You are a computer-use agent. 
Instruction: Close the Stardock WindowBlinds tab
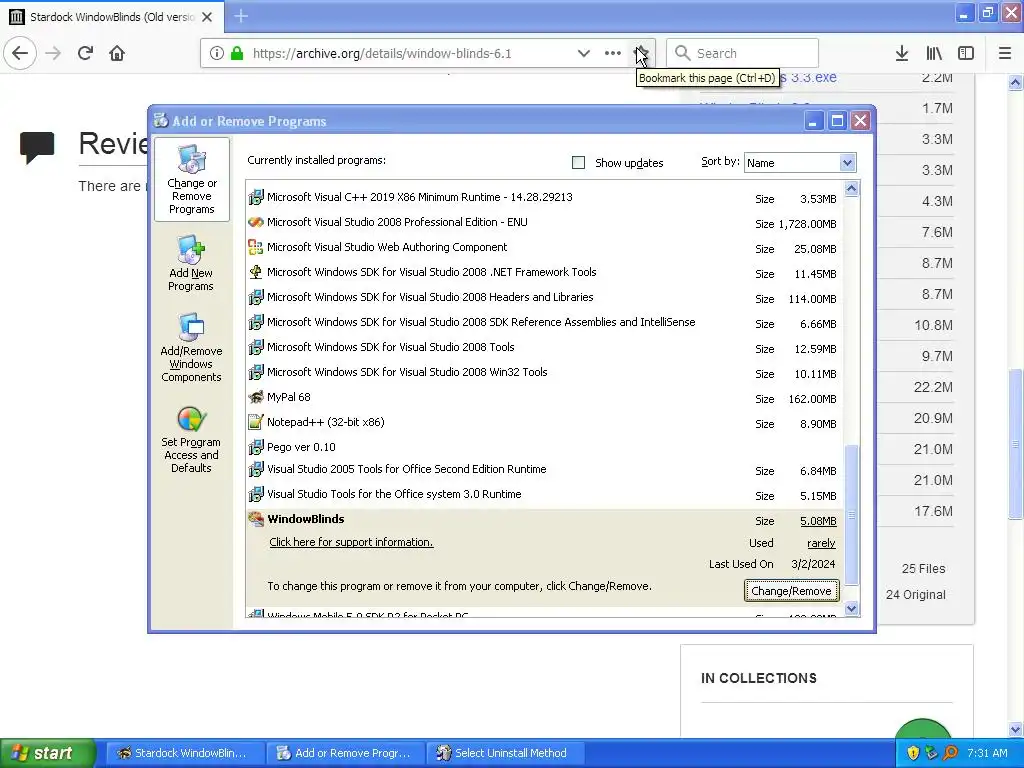click(207, 17)
